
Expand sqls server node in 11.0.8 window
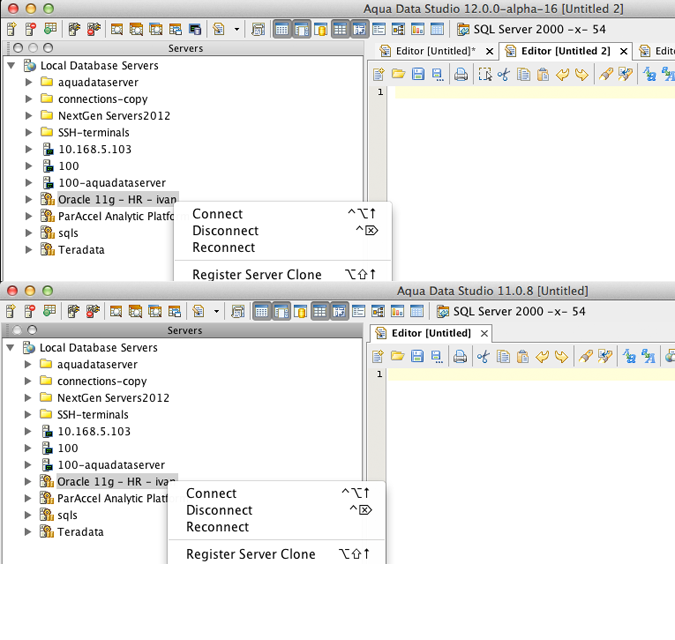(x=28, y=515)
